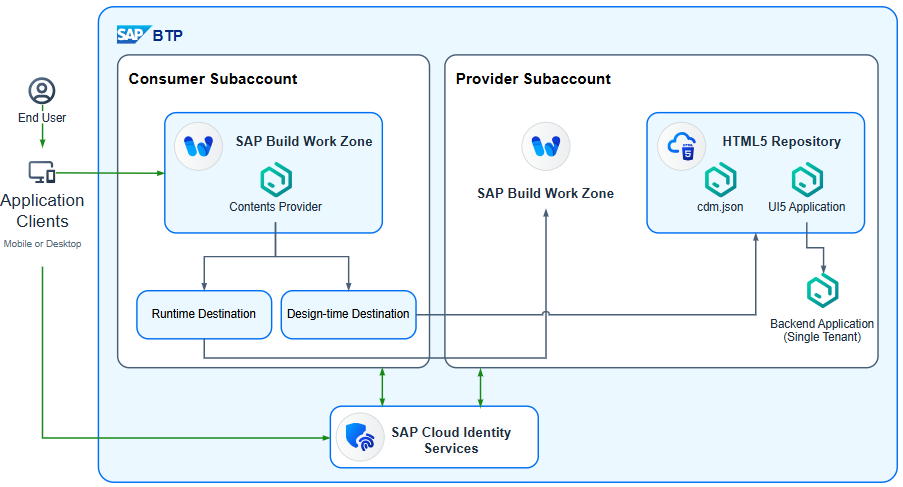Click the "Provider Subaccount" heading

pyautogui.click(x=533, y=79)
